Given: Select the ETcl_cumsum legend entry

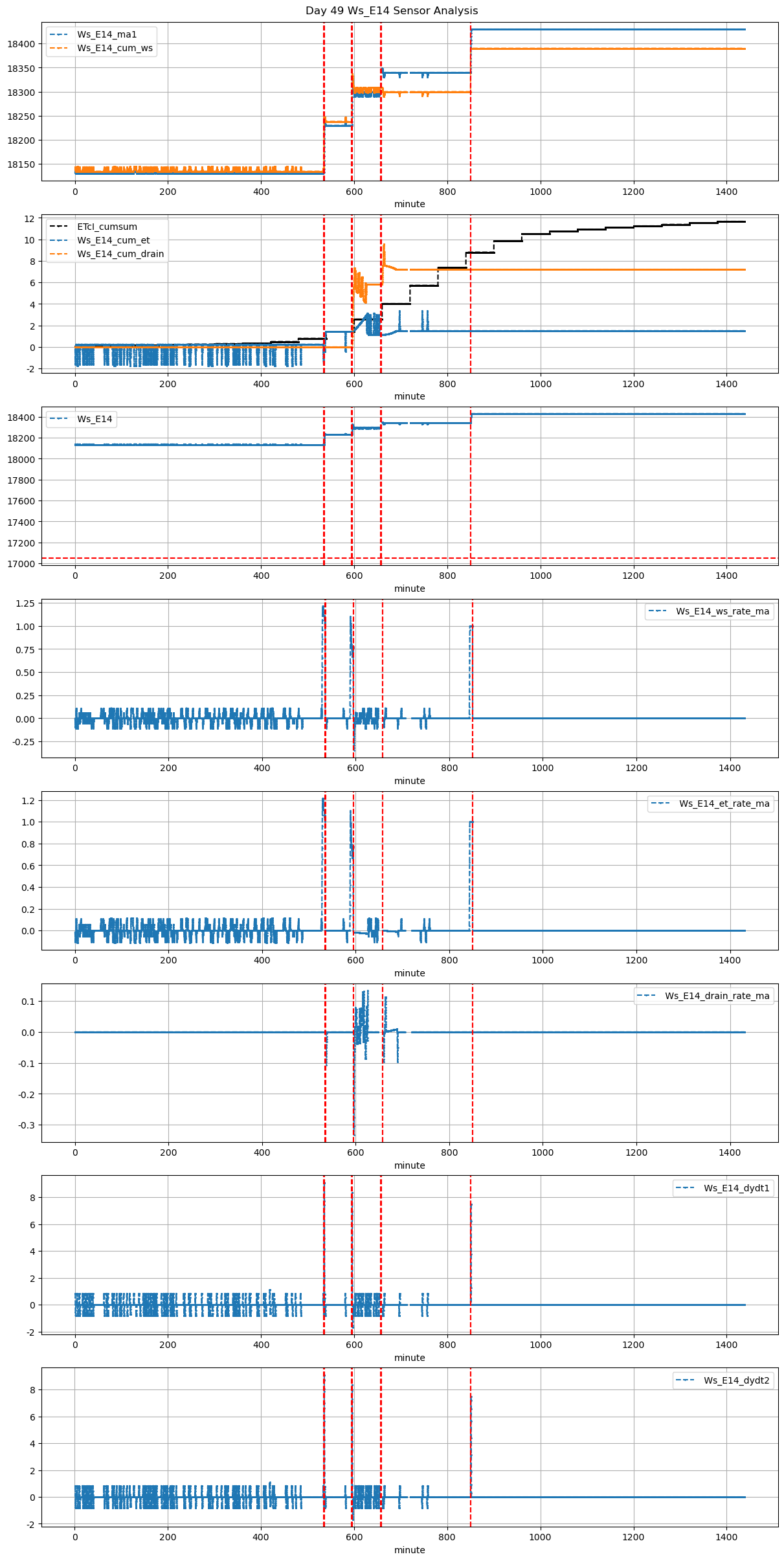Looking at the screenshot, I should click(107, 227).
